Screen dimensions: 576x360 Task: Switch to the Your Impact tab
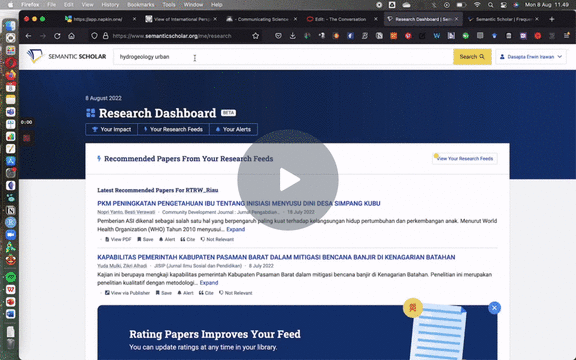coord(111,129)
